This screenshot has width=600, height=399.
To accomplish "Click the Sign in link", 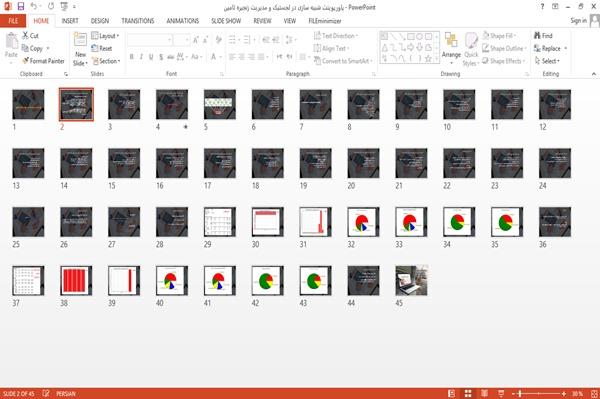I will coord(578,21).
